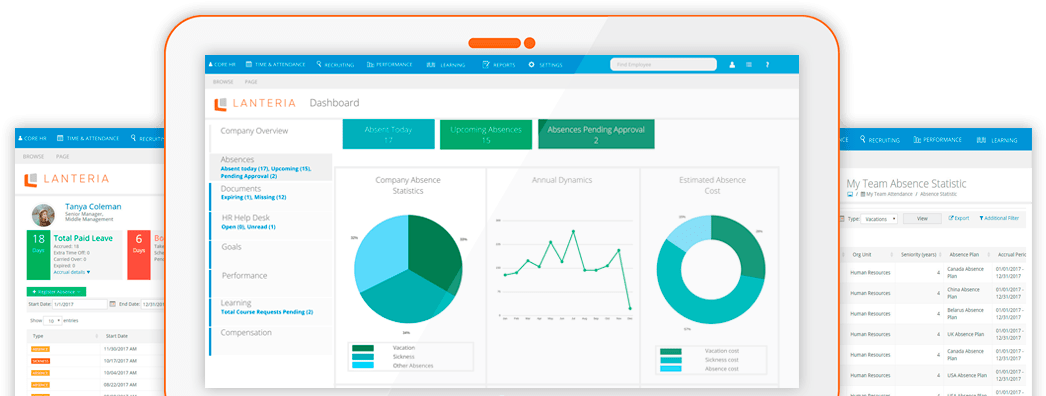Click the gear icon beside Settings in dashboard

[x=532, y=65]
